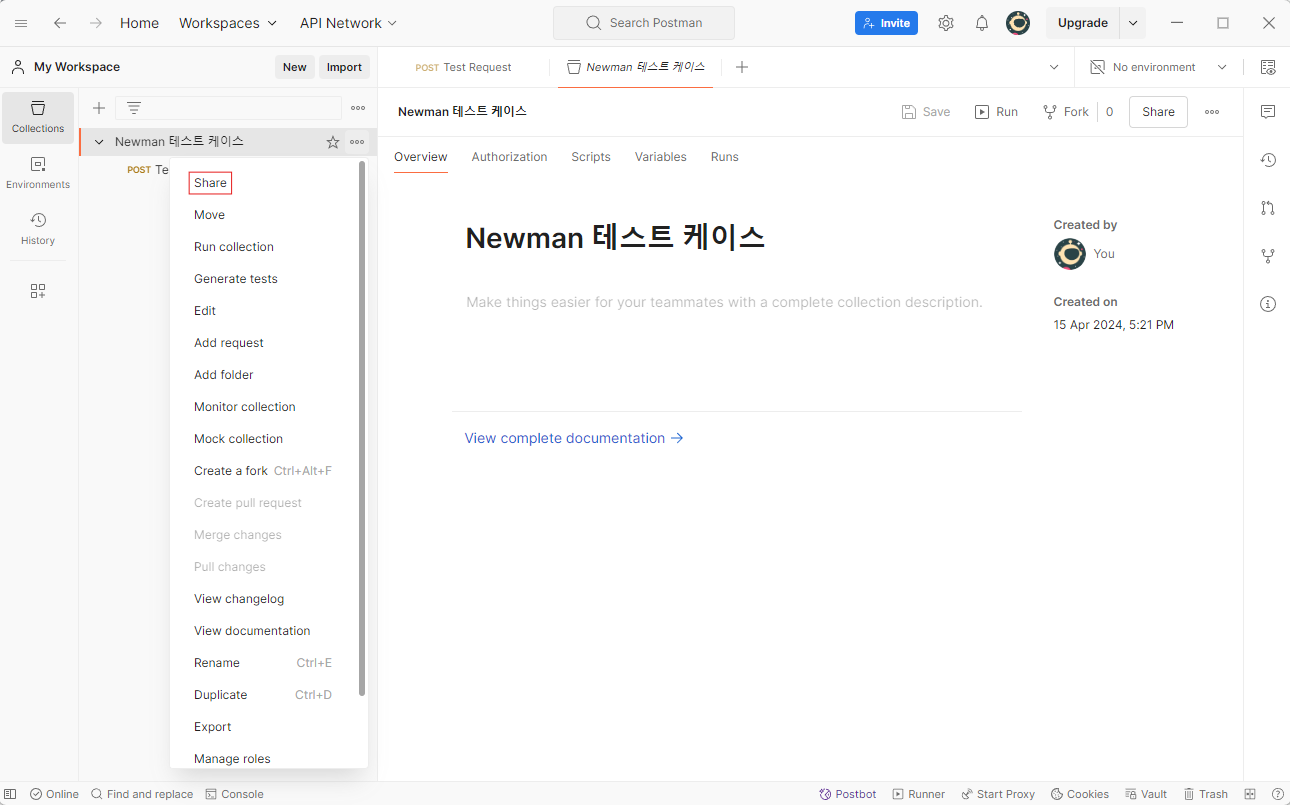Switch to the Variables tab

[x=660, y=157]
